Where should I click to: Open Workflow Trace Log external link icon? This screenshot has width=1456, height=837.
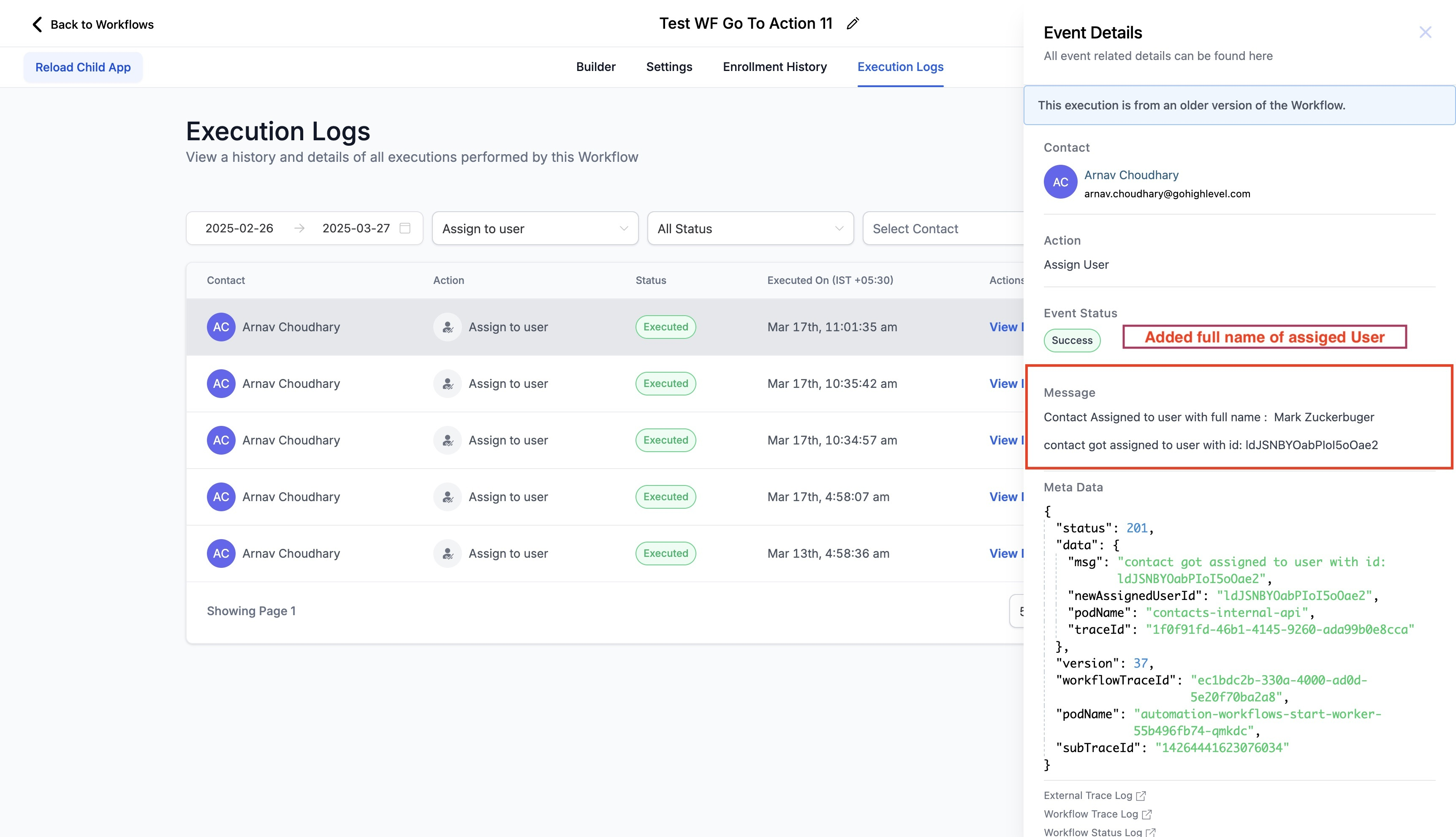(1147, 814)
